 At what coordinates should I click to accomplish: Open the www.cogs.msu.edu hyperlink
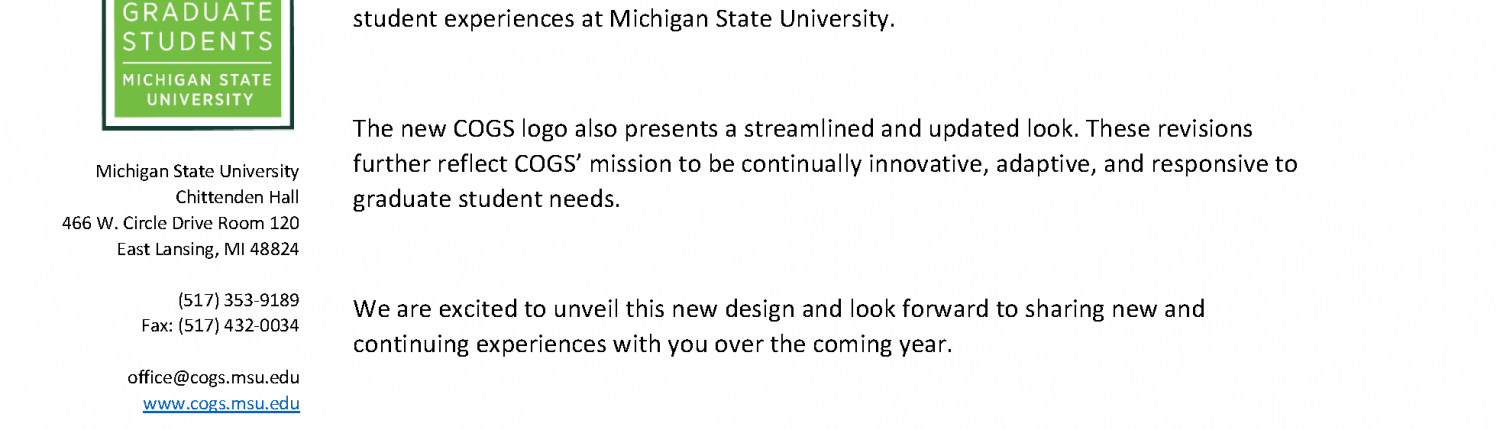pos(221,404)
